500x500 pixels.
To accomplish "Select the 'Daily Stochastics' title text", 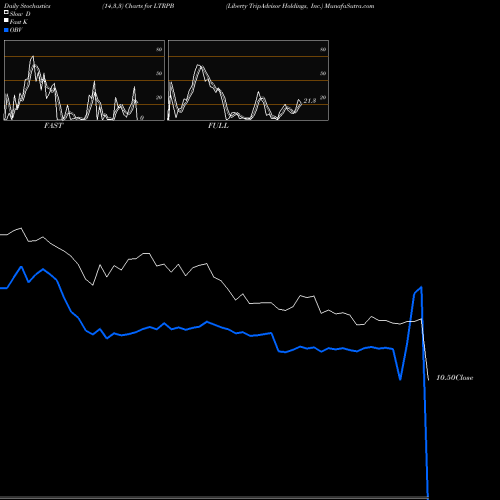I will pyautogui.click(x=27, y=6).
